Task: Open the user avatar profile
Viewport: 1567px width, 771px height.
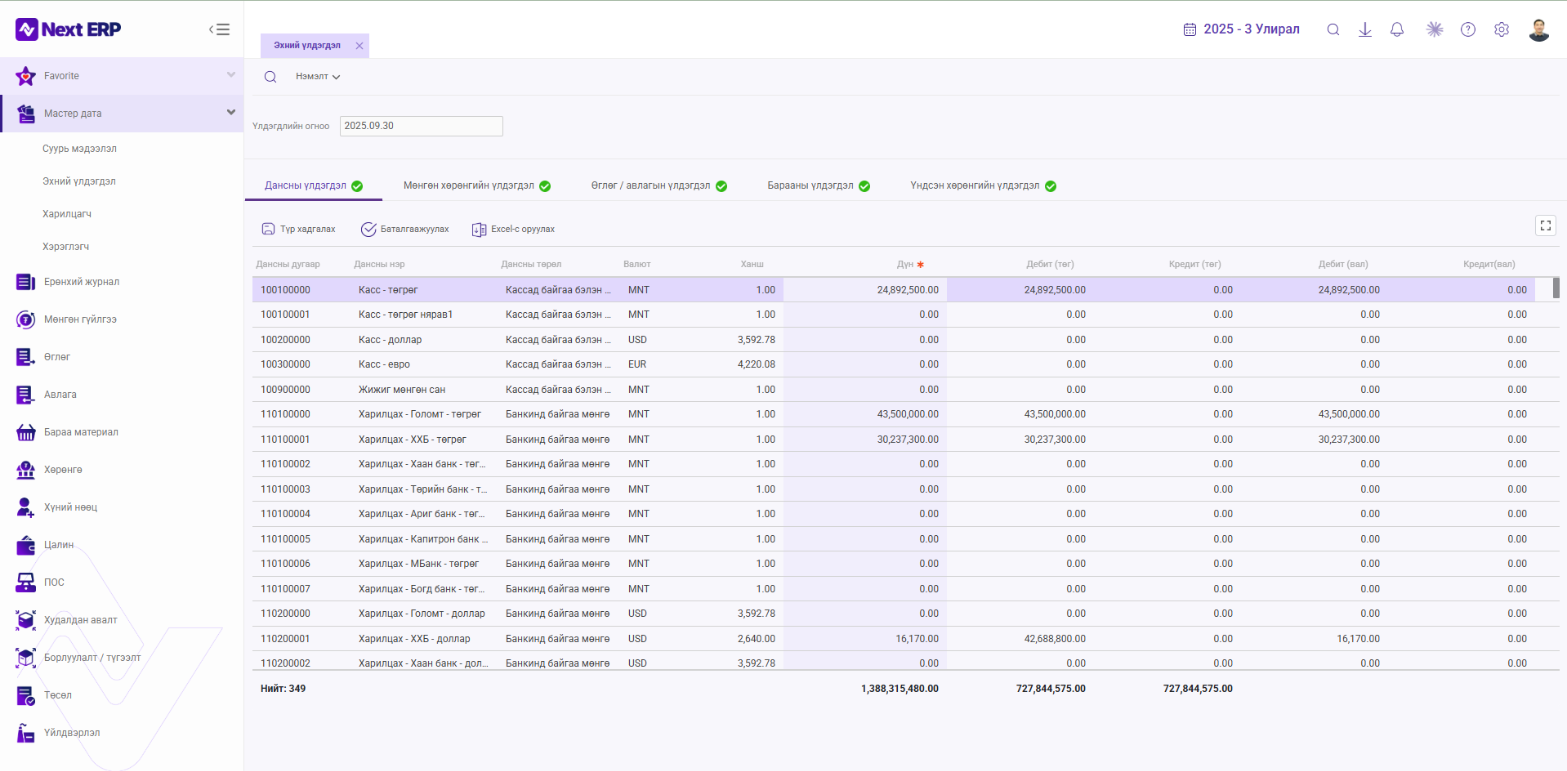Action: click(1539, 29)
